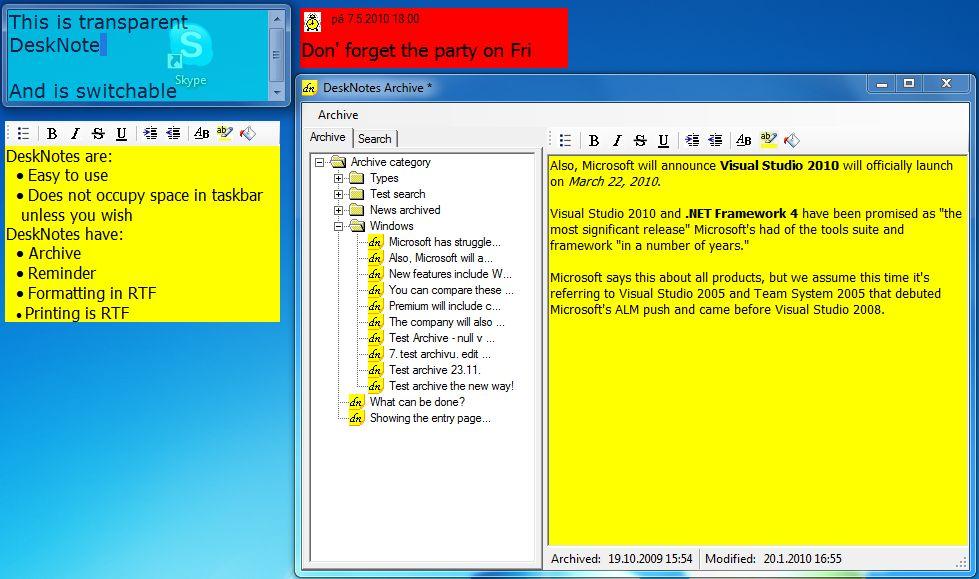Viewport: 979px width, 579px height.
Task: Toggle bullet list in the yellow desktop note
Action: coord(24,133)
